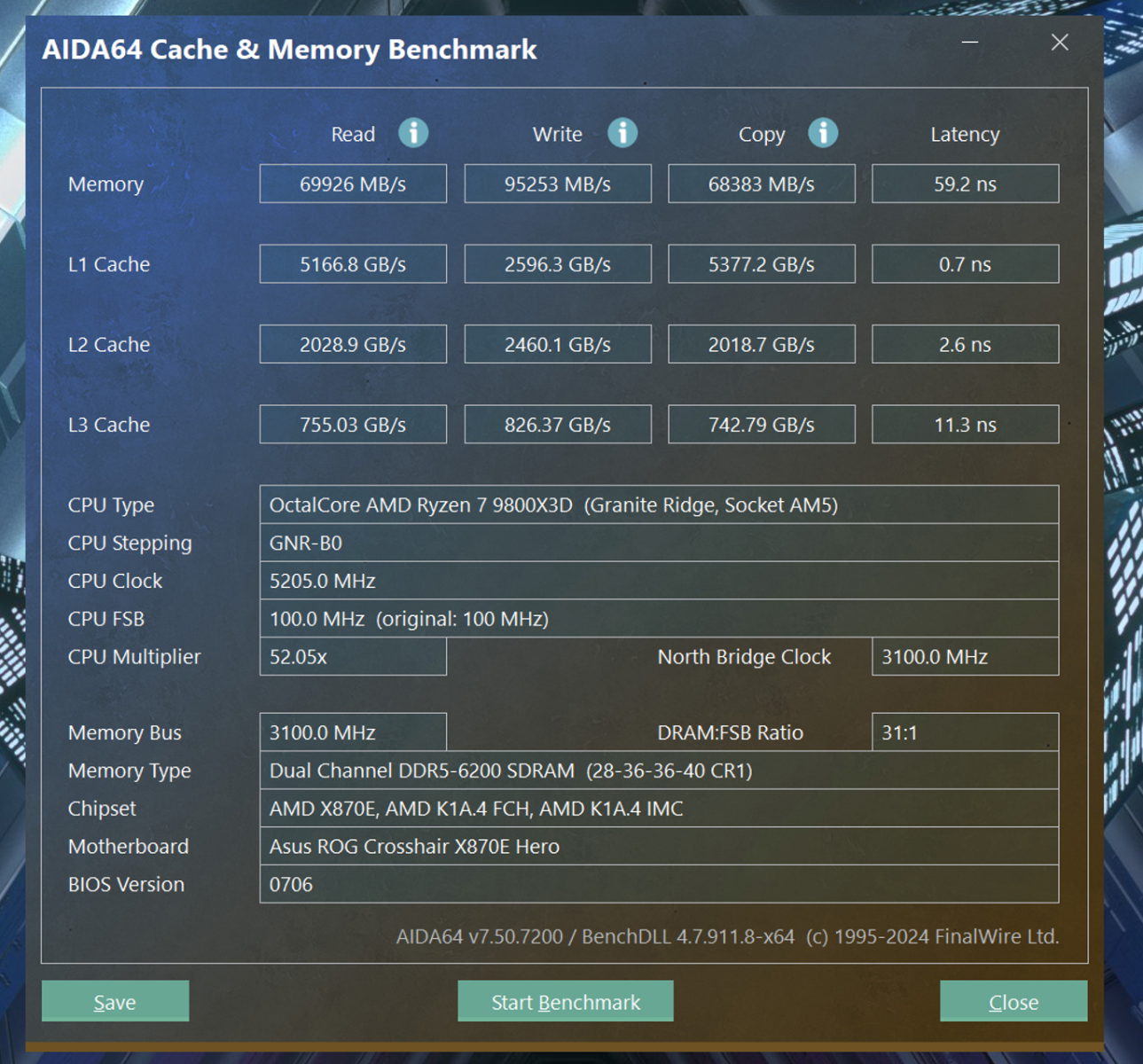Click the CPU FSB field 100.0 MHz
The image size is (1143, 1064).
click(660, 619)
